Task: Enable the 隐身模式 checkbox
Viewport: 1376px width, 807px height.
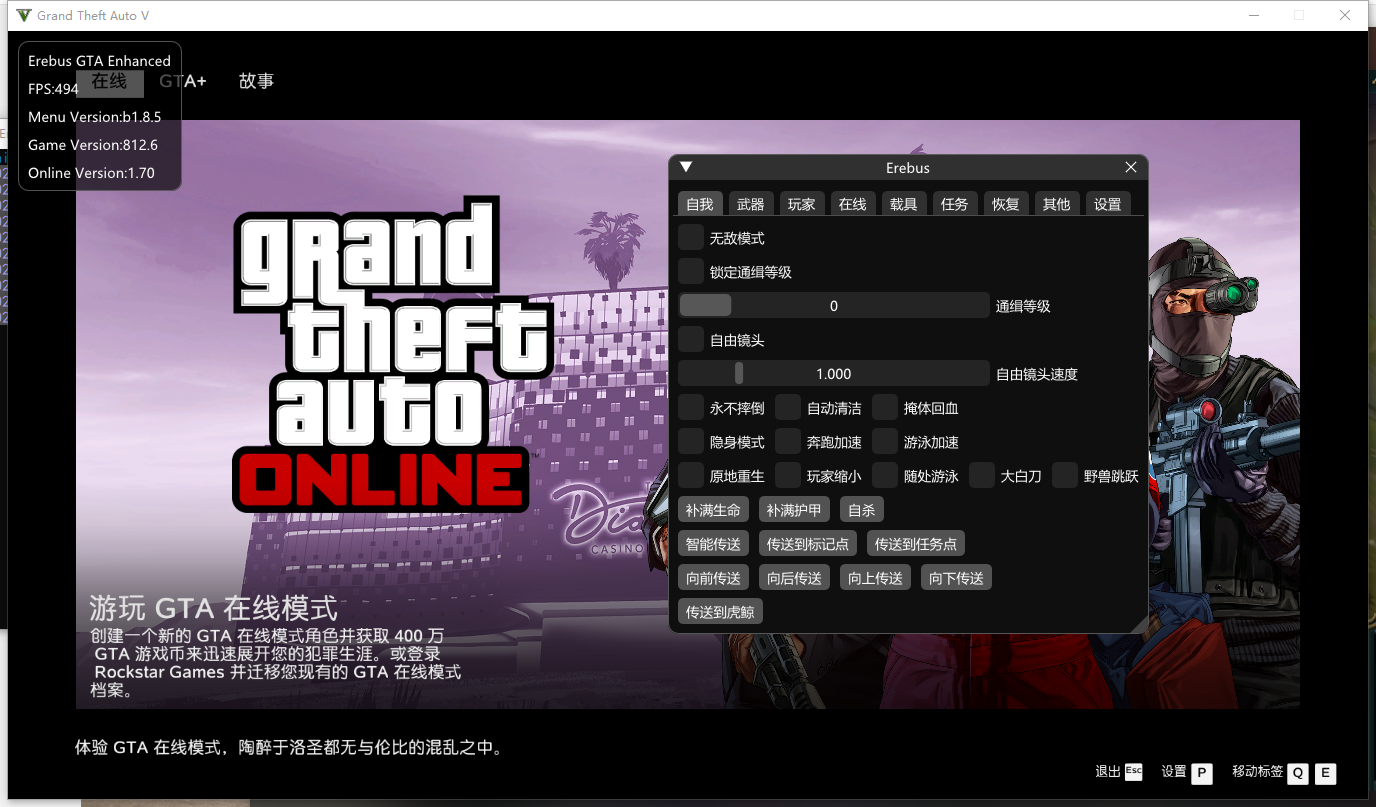Action: point(691,441)
